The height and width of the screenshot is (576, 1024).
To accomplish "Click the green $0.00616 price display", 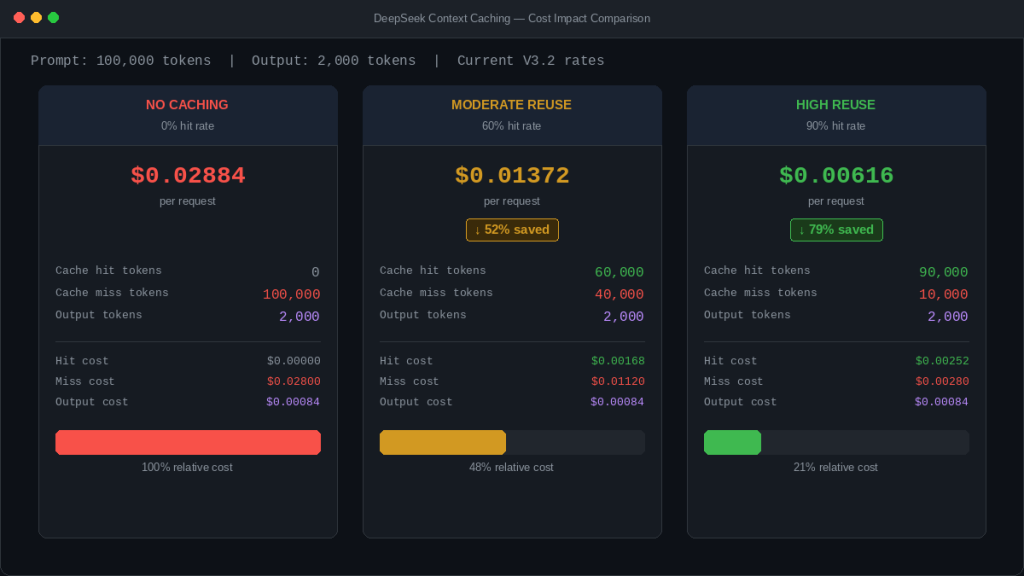I will pos(836,175).
